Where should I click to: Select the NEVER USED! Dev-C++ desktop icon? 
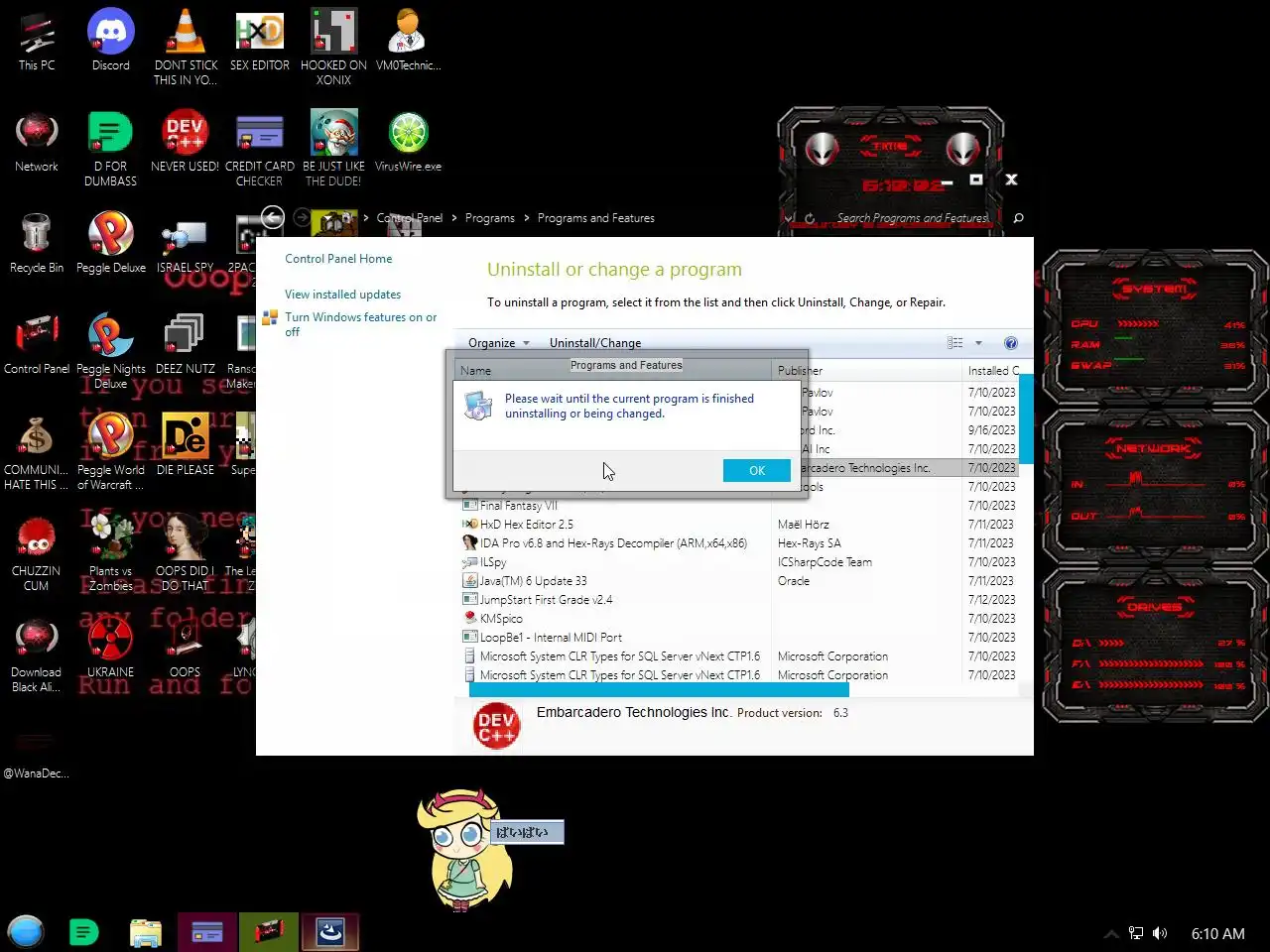(x=185, y=141)
